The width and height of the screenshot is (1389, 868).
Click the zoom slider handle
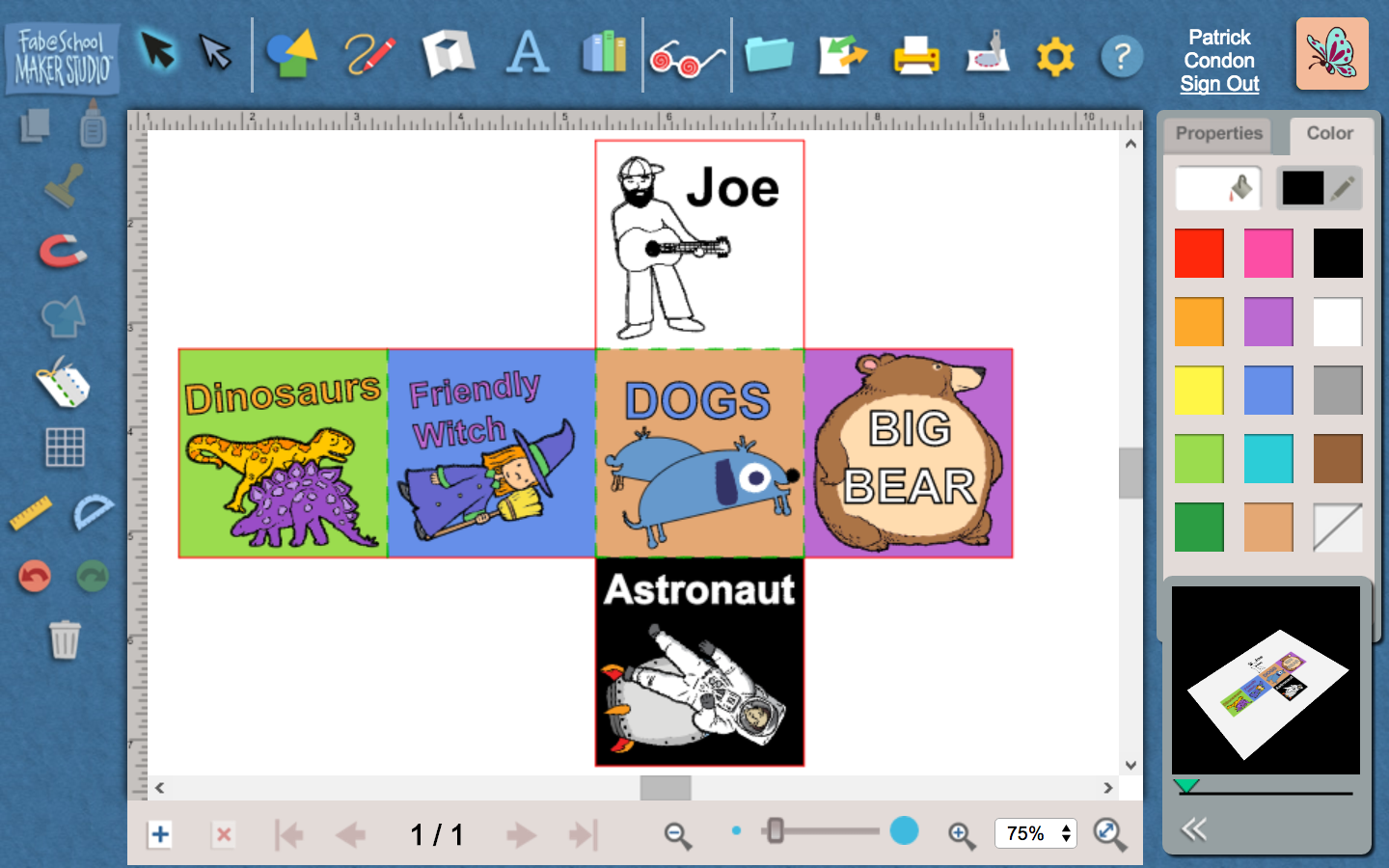coord(775,830)
